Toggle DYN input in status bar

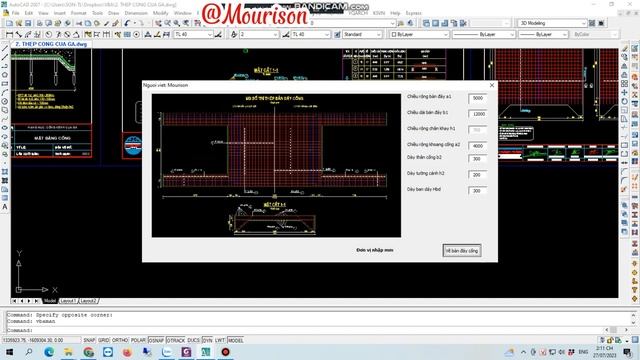pos(207,340)
